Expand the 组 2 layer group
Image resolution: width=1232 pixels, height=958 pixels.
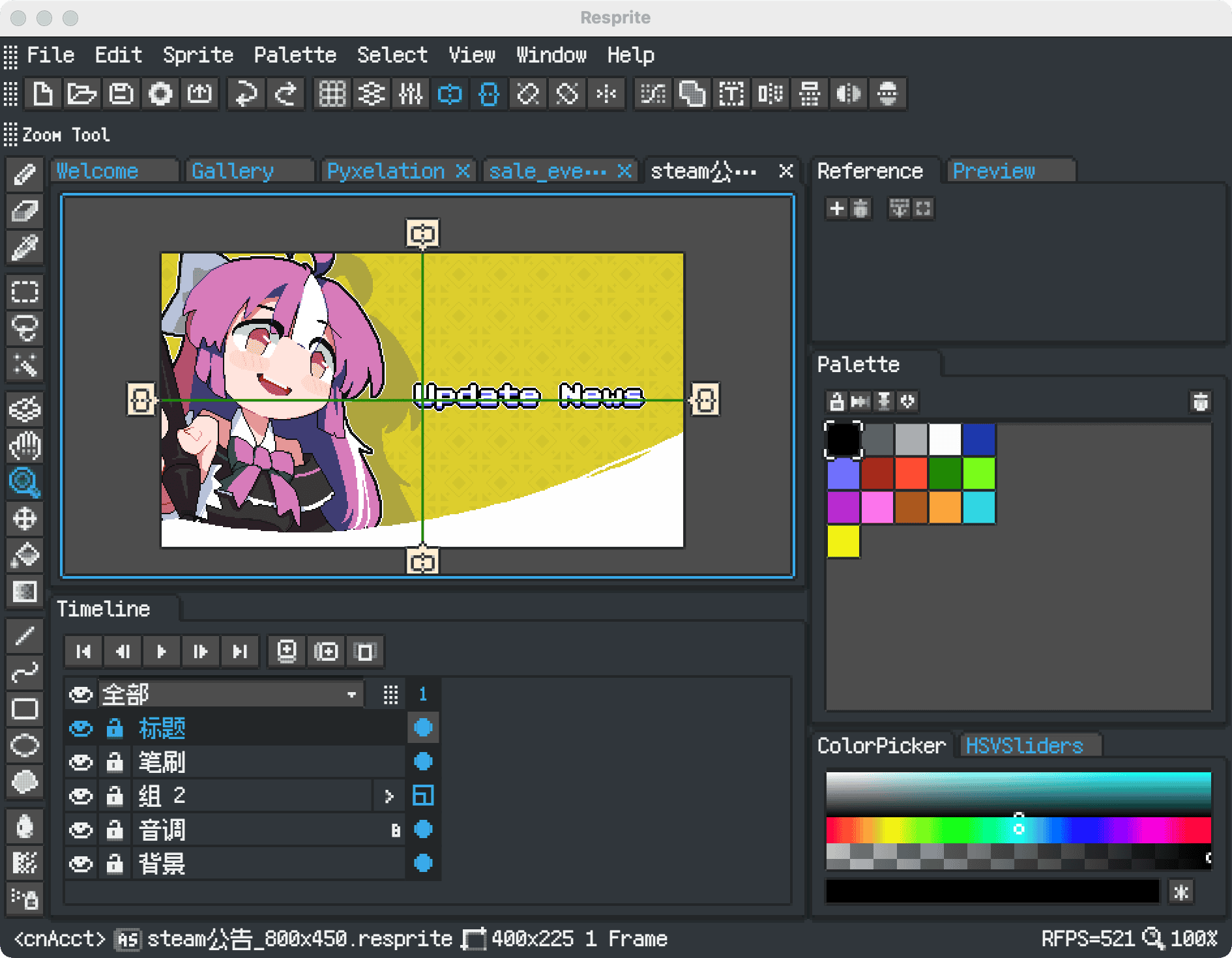coord(389,796)
